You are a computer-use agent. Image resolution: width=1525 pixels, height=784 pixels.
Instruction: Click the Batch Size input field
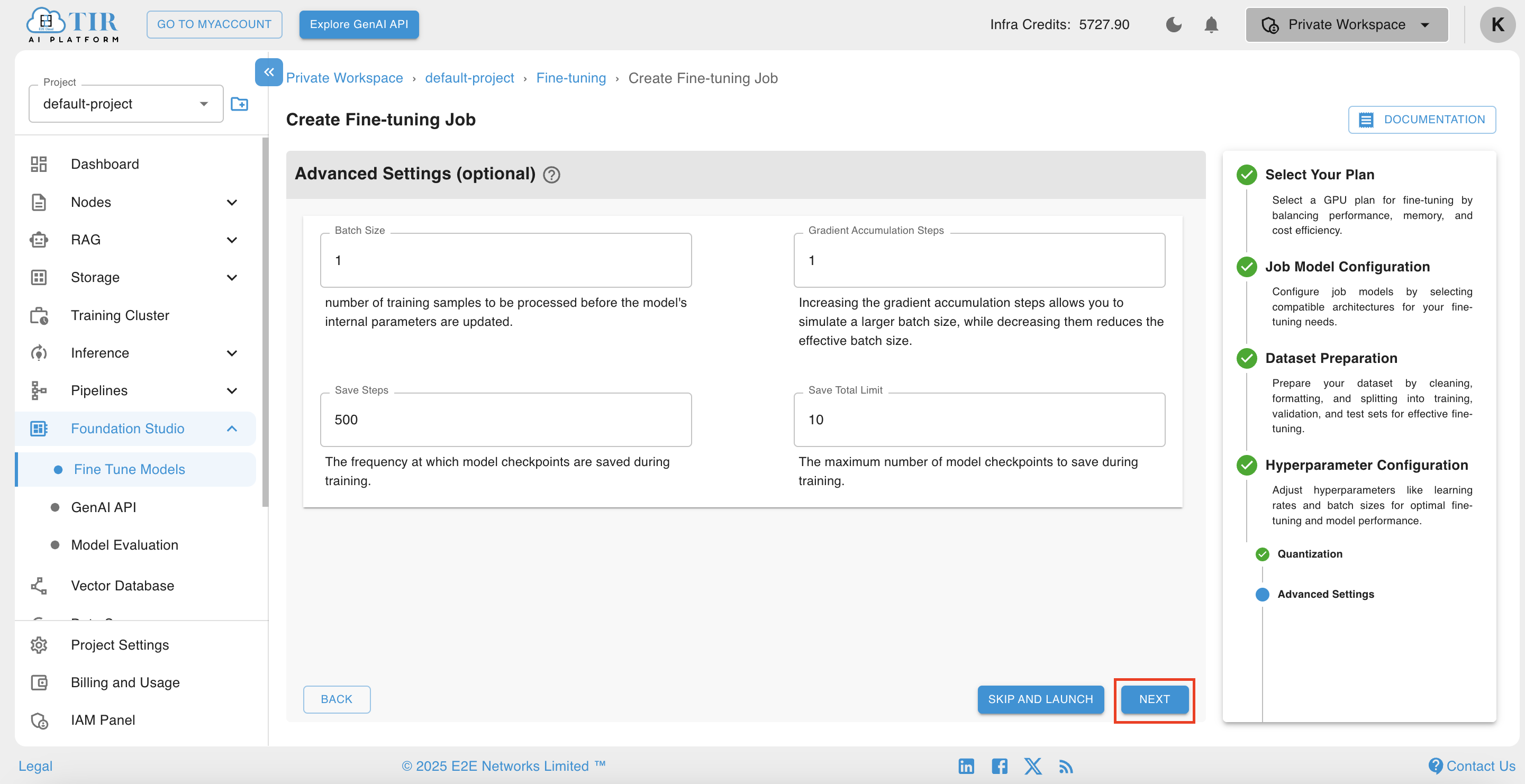point(505,260)
